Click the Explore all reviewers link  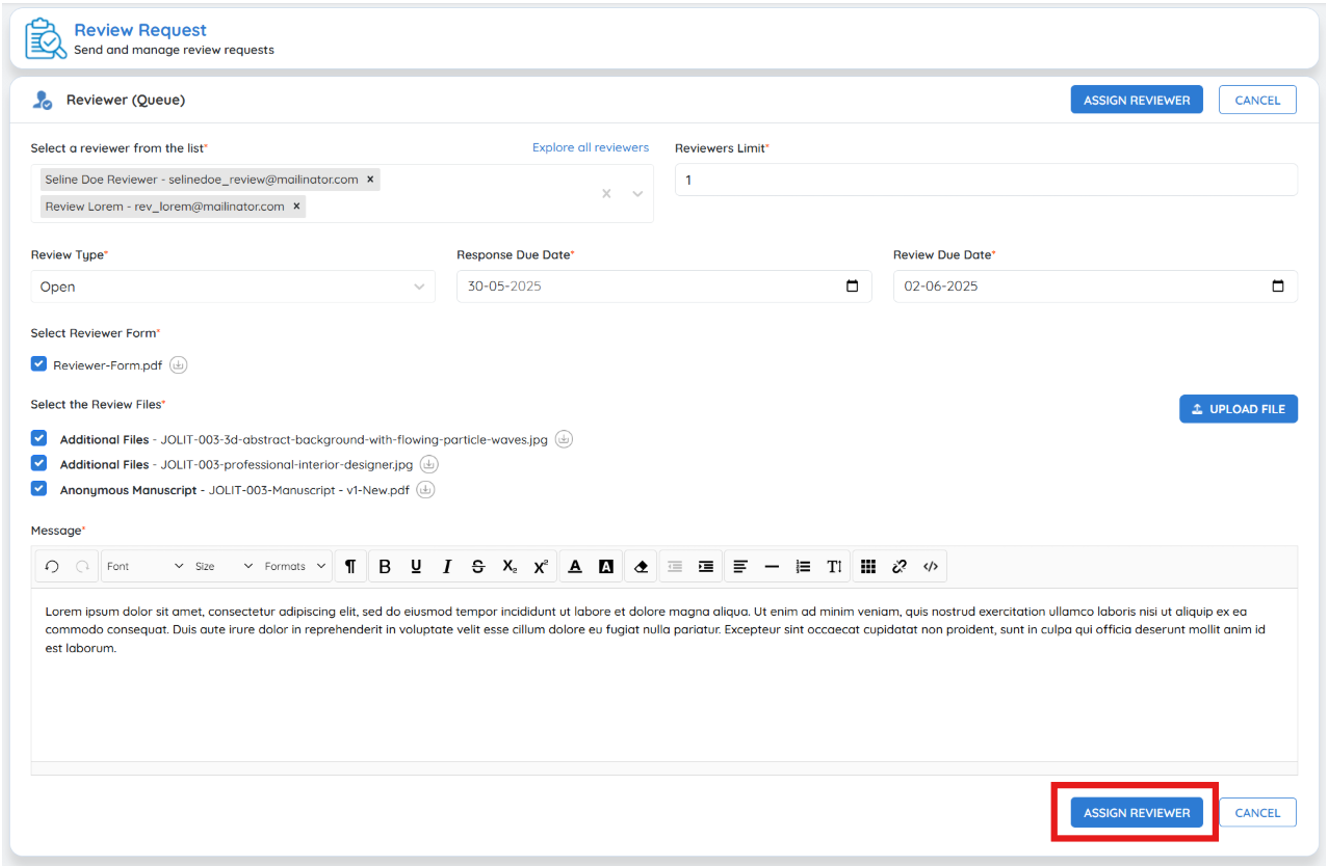coord(590,147)
